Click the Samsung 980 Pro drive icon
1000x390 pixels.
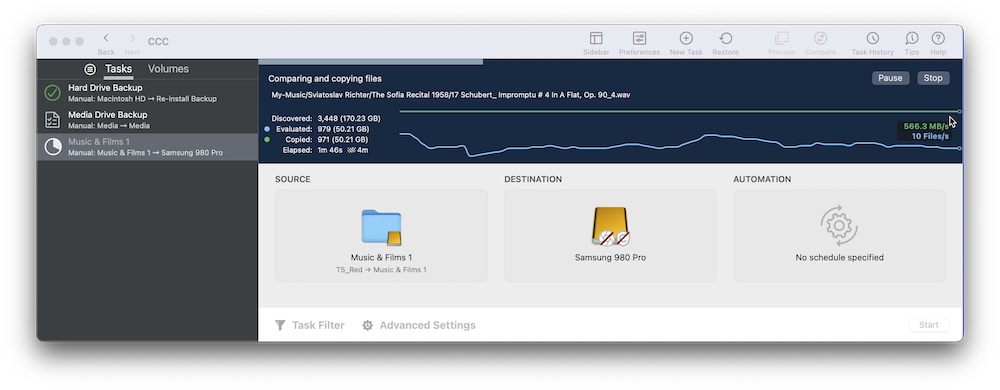pyautogui.click(x=610, y=226)
